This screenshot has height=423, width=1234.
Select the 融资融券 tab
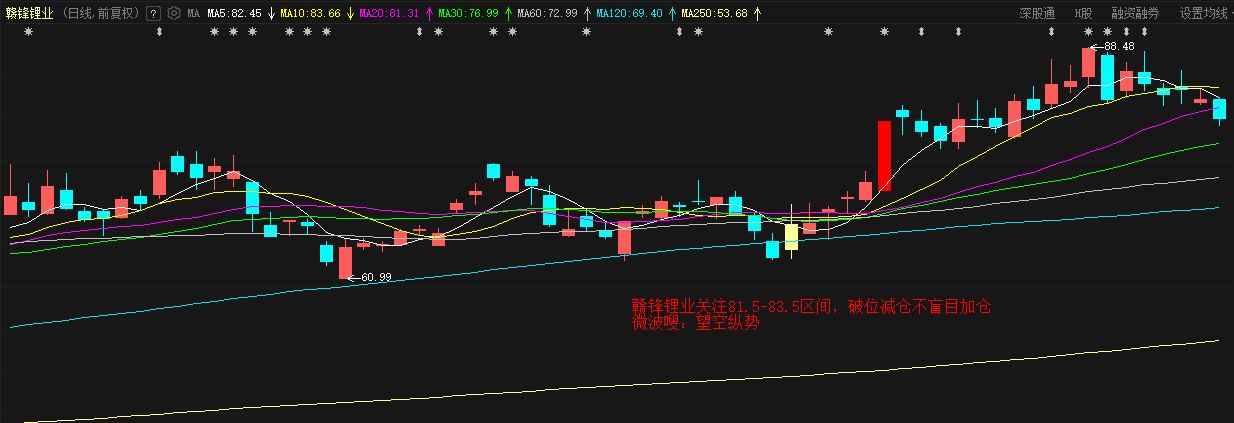coord(1135,14)
